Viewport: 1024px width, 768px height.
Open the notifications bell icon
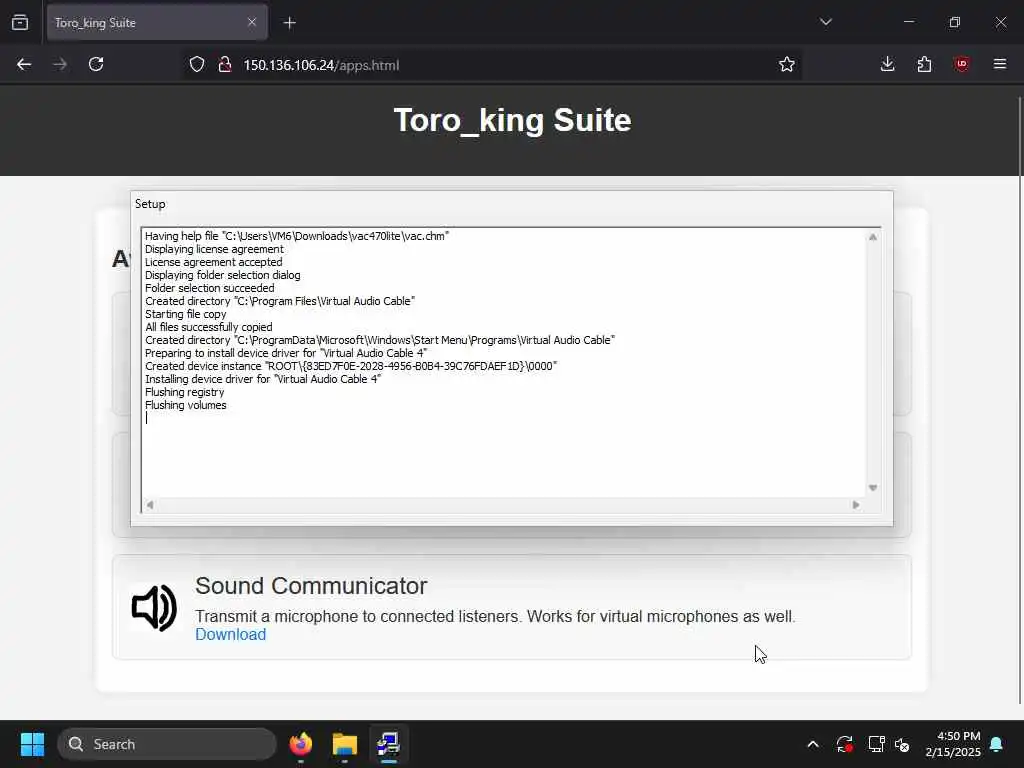coord(997,744)
